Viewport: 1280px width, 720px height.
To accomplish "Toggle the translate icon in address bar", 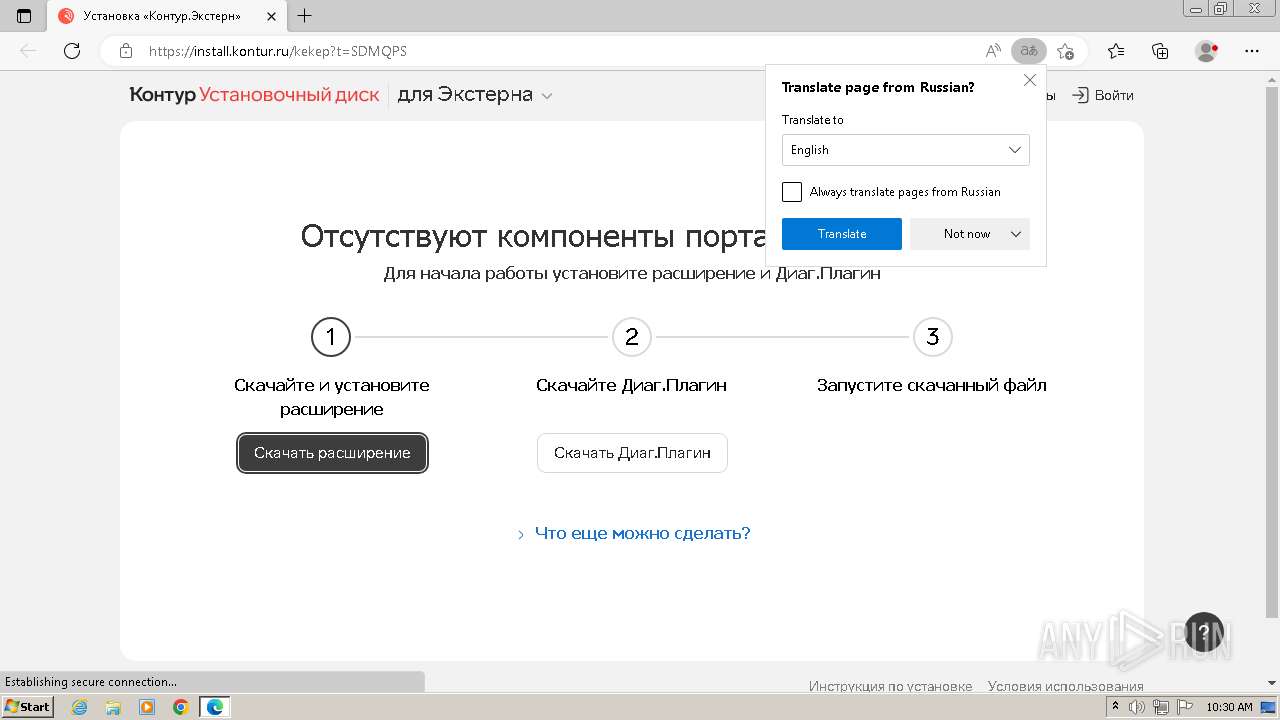I will point(1029,51).
